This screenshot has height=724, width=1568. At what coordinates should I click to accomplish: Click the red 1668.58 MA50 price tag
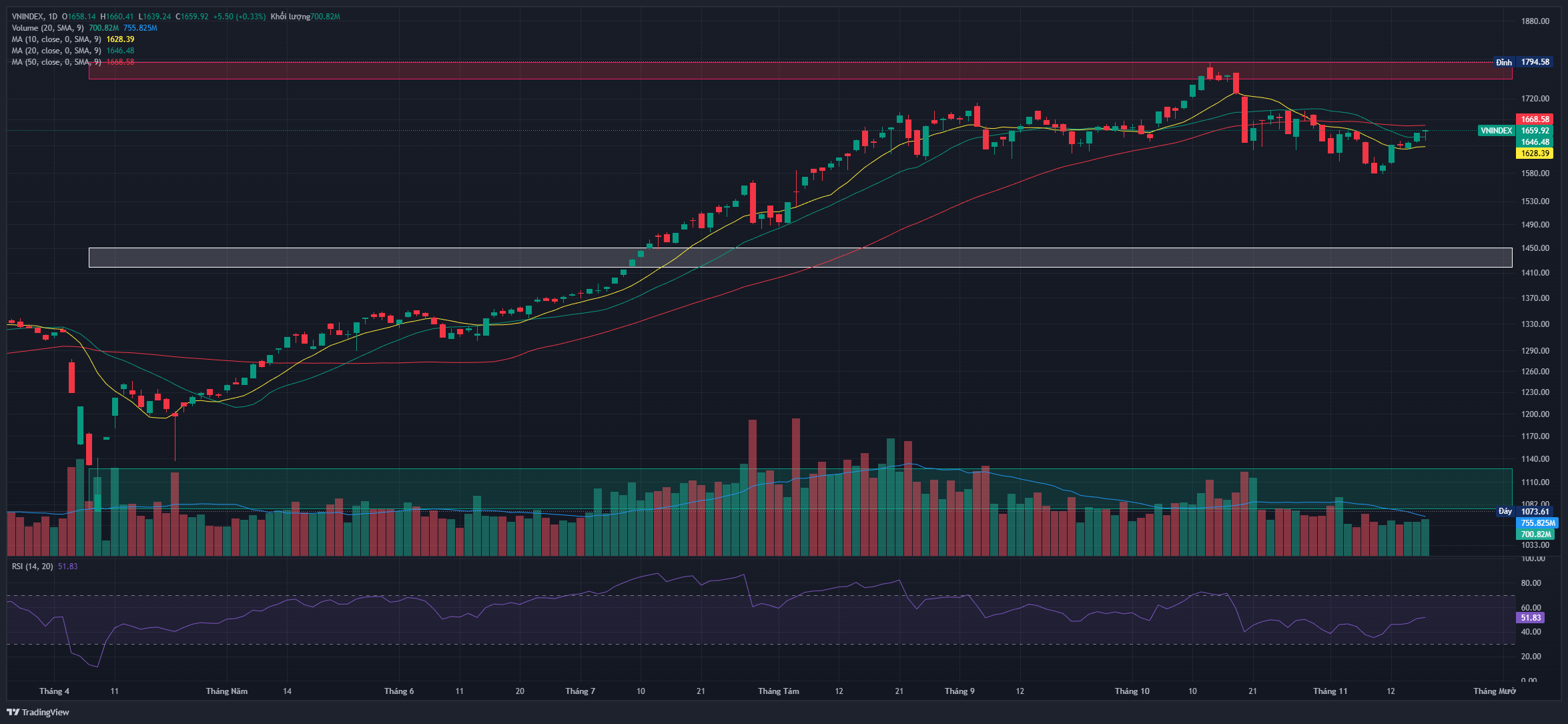pyautogui.click(x=1535, y=119)
